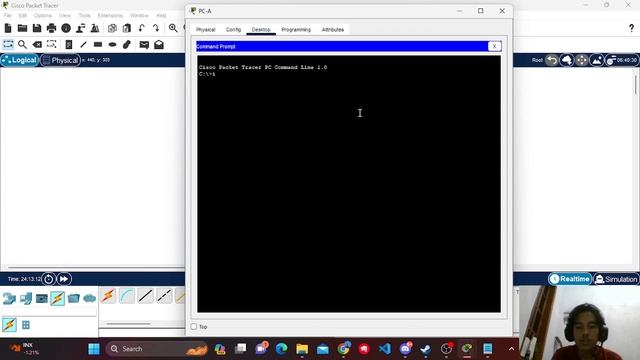640x360 pixels.
Task: Pick the console cable connection
Action: 127,296
